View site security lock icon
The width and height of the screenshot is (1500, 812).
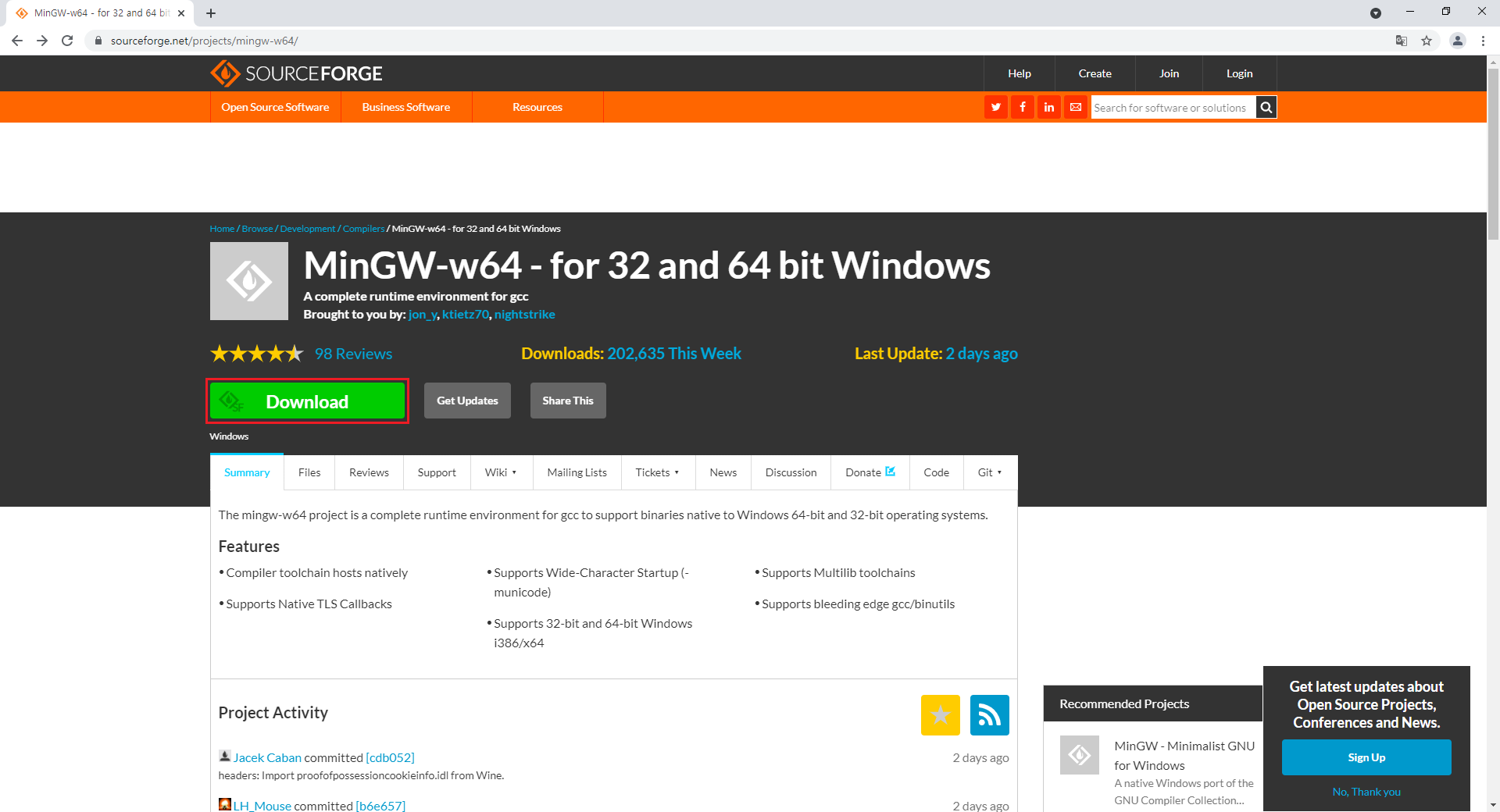98,41
